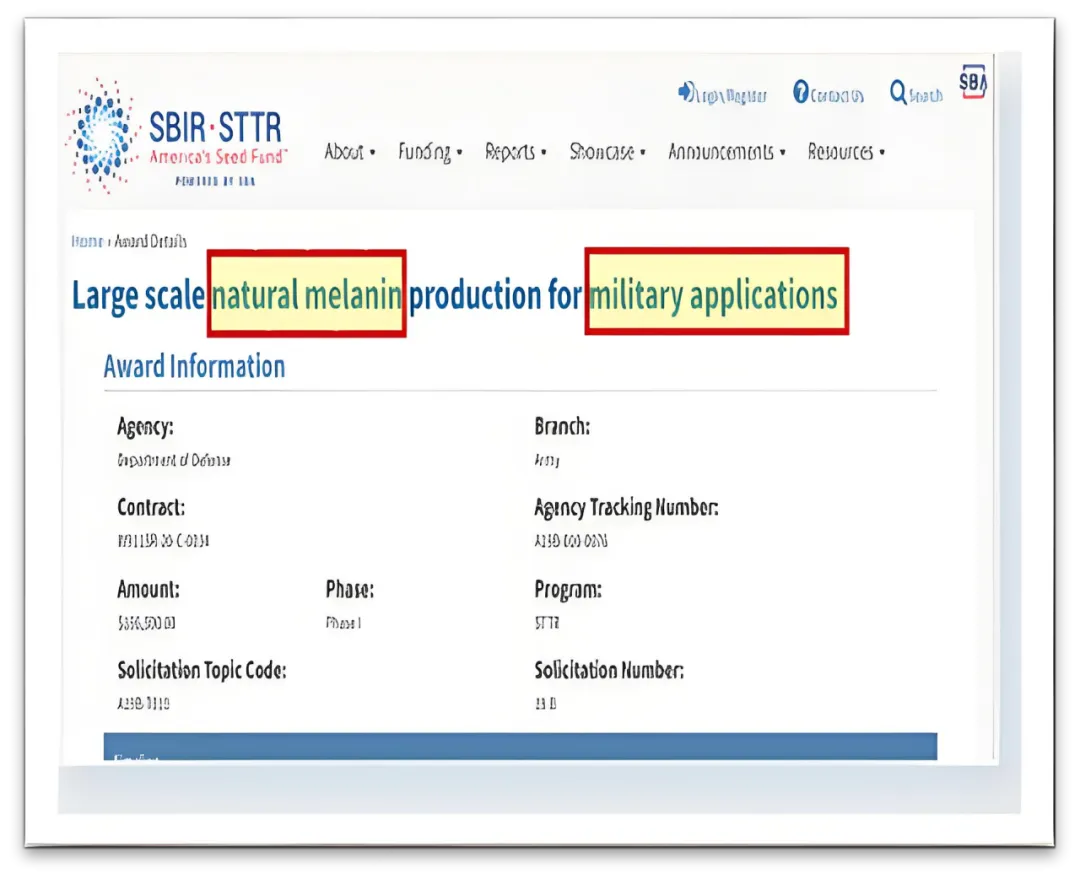
Task: Click the solicitation topic code value
Action: tap(143, 704)
